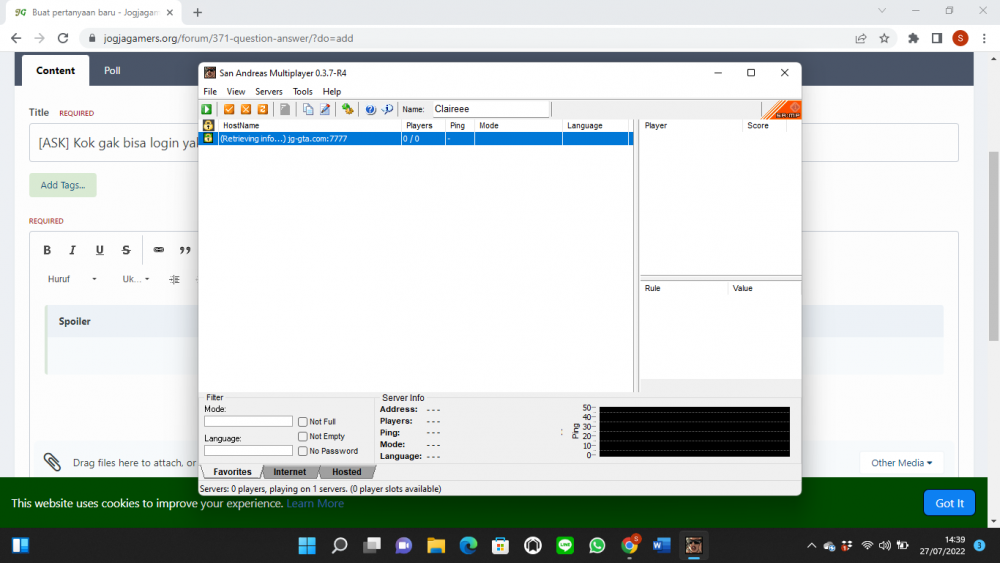Expand the font size dropdown in editor
Screen dimensions: 1000x563
[x=135, y=279]
